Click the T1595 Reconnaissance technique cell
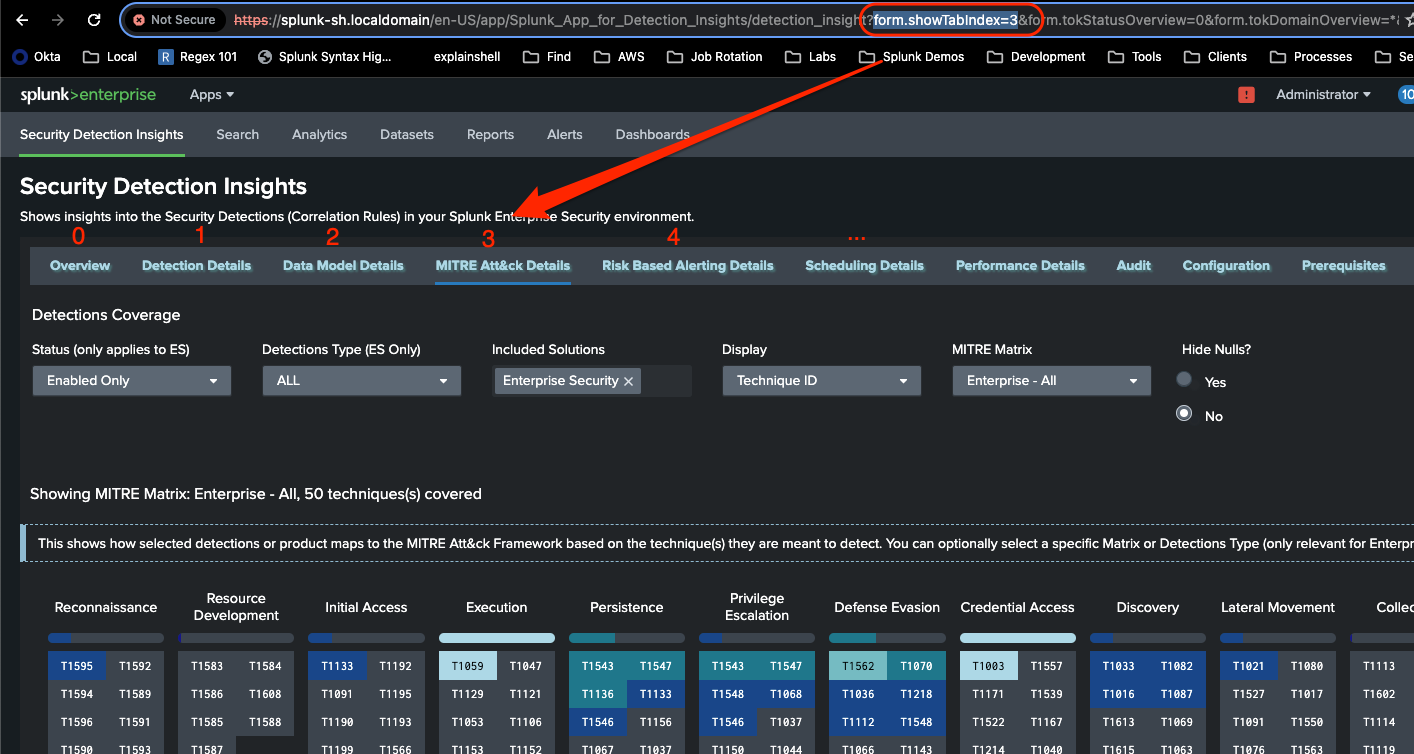The height and width of the screenshot is (754, 1414). pyautogui.click(x=77, y=666)
